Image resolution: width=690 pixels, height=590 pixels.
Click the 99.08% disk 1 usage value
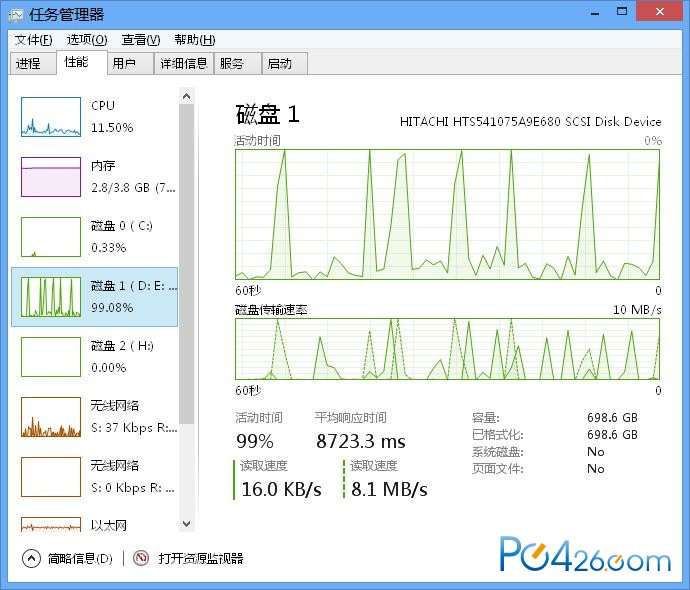coord(112,308)
